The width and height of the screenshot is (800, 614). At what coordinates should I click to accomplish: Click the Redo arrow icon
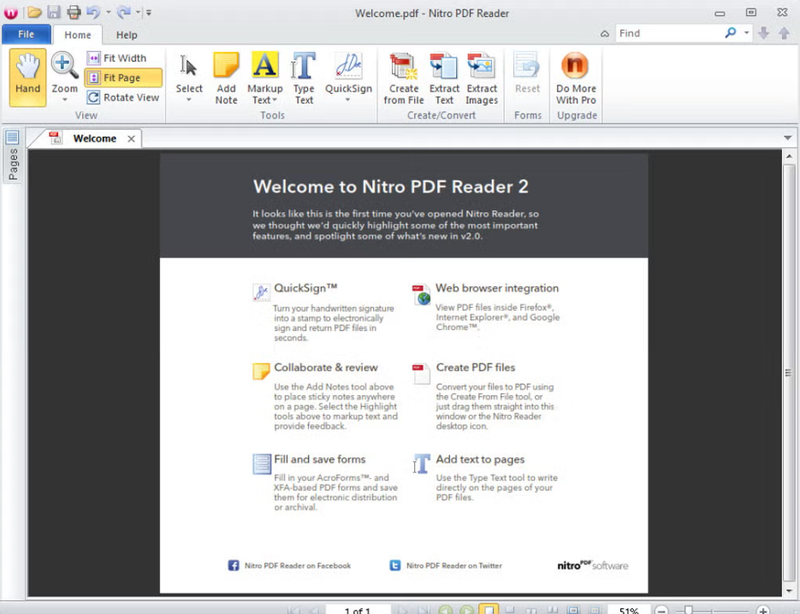click(123, 12)
